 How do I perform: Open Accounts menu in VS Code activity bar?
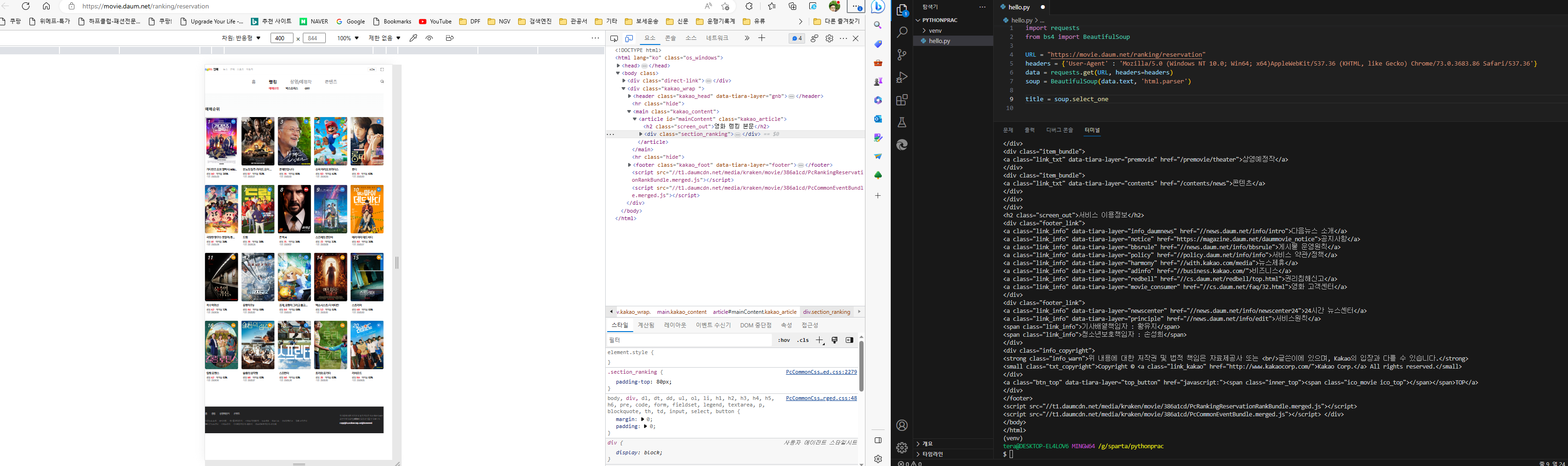(x=902, y=425)
